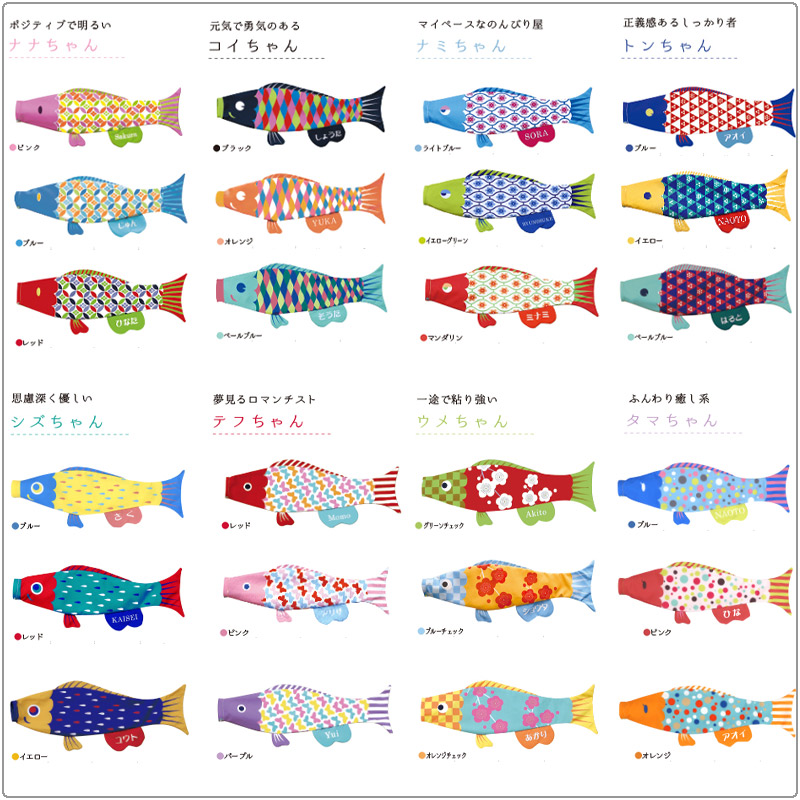Screen dimensions: 800x800
Task: Choose the blue Ton-chan fish with red triangles
Action: tap(709, 117)
